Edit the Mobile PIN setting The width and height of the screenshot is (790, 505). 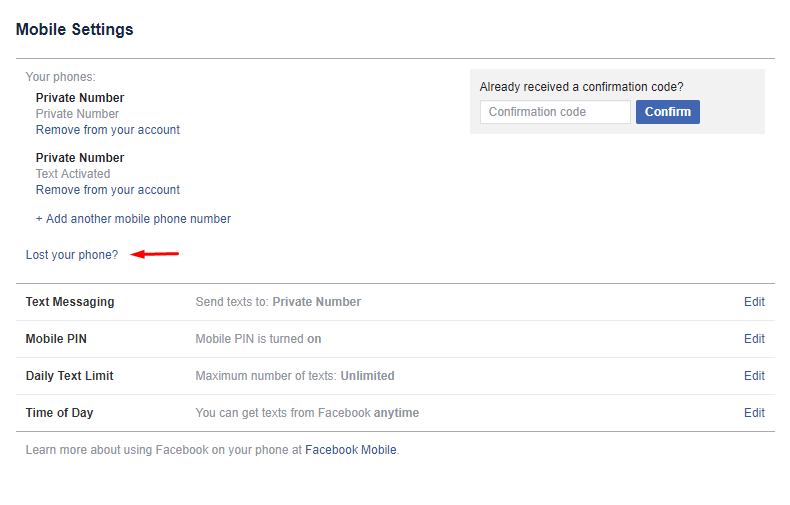[754, 339]
